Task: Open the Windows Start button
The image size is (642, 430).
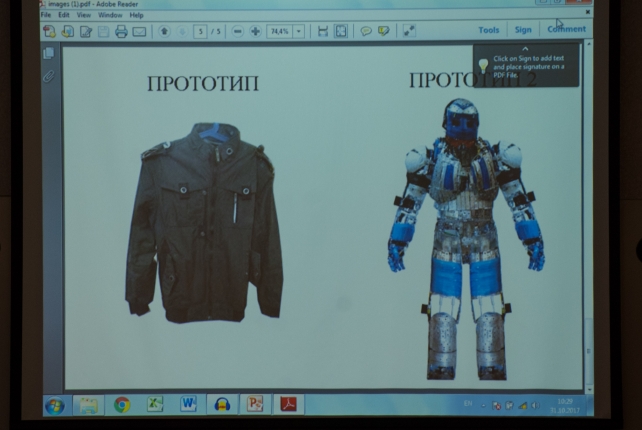Action: (54, 406)
